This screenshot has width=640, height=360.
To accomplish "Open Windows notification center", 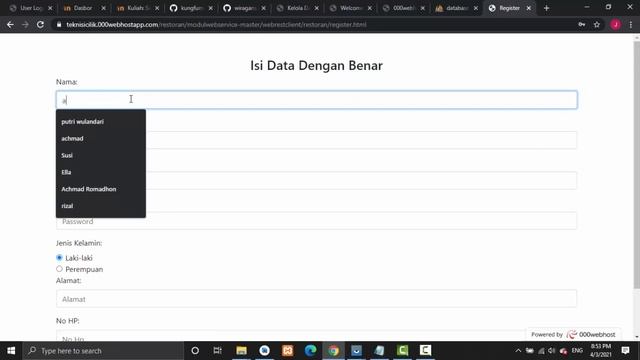I will pos(625,351).
